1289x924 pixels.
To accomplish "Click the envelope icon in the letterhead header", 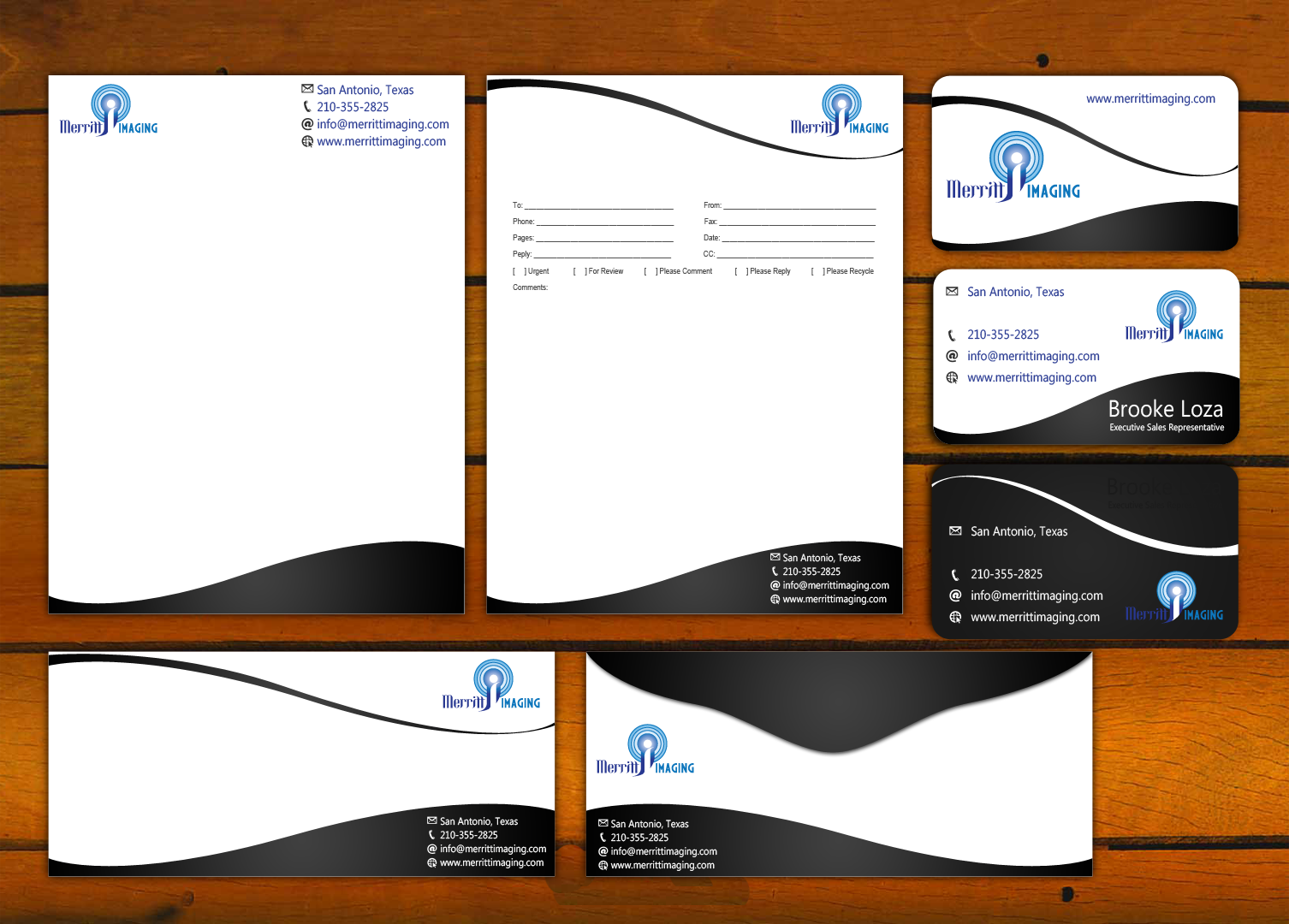I will point(307,89).
